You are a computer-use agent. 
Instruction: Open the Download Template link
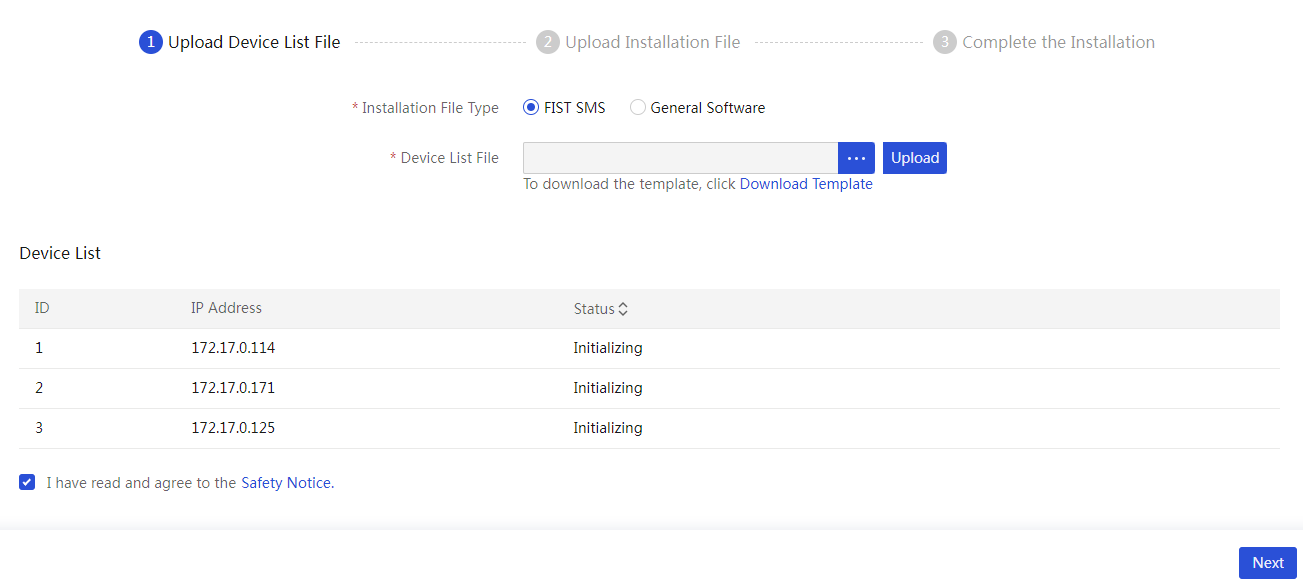(x=806, y=184)
